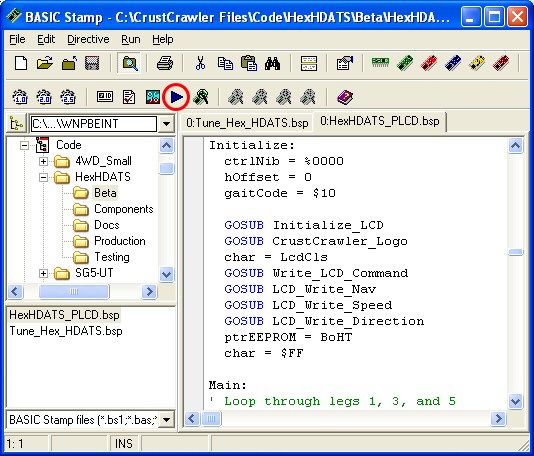Click the split-window layout toolbar icon
Image resolution: width=534 pixels, height=456 pixels.
point(309,63)
